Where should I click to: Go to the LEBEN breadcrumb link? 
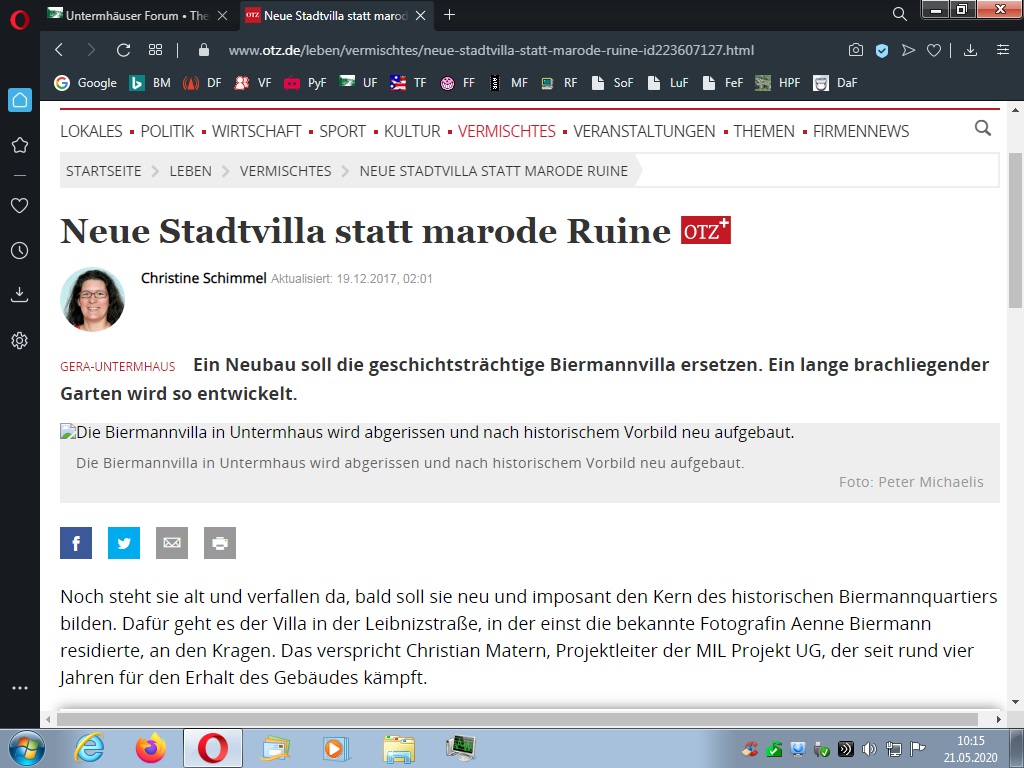(190, 171)
